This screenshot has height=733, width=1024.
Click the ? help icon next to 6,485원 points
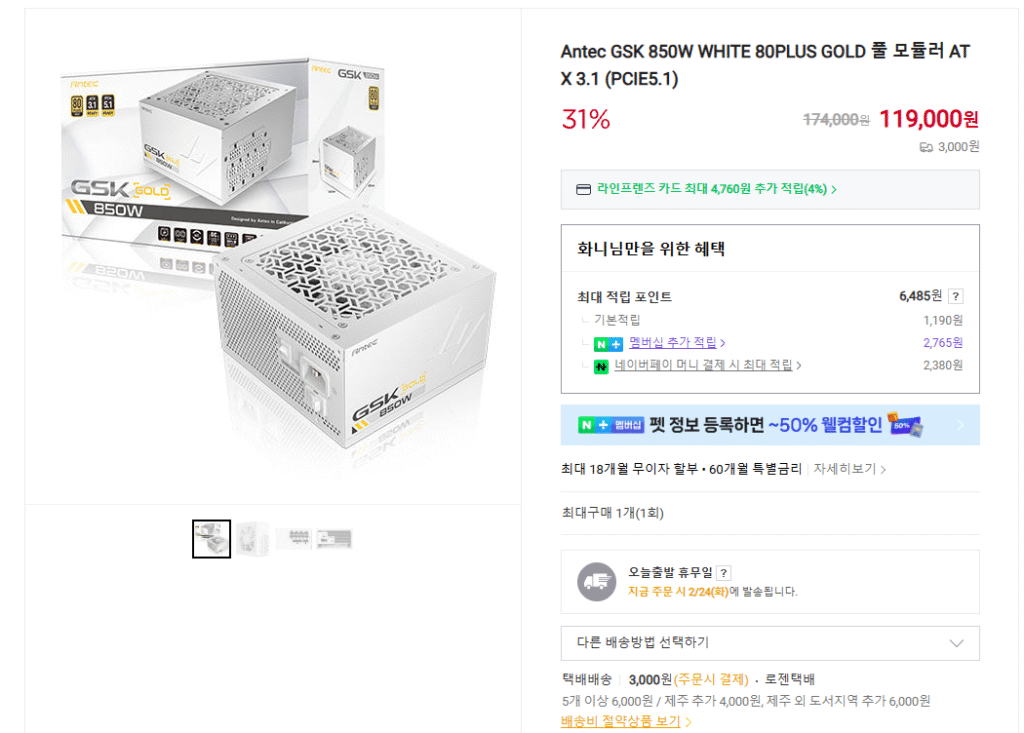(x=957, y=294)
